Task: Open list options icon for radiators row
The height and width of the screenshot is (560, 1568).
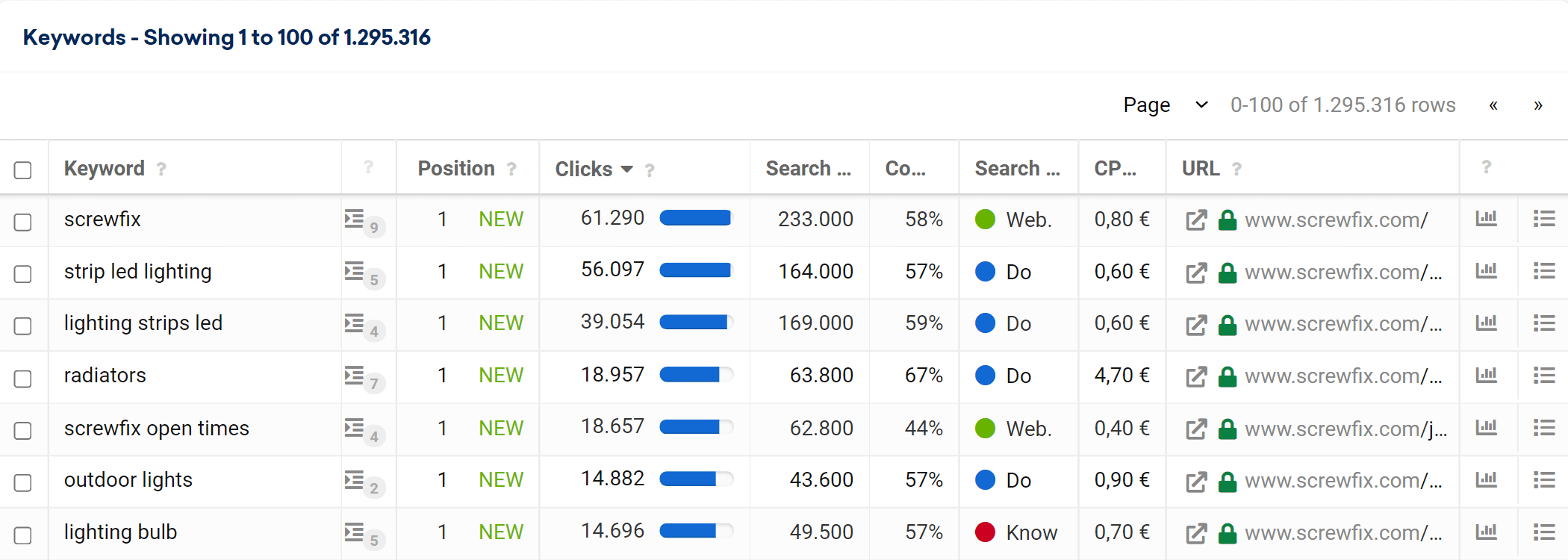Action: pyautogui.click(x=1544, y=375)
